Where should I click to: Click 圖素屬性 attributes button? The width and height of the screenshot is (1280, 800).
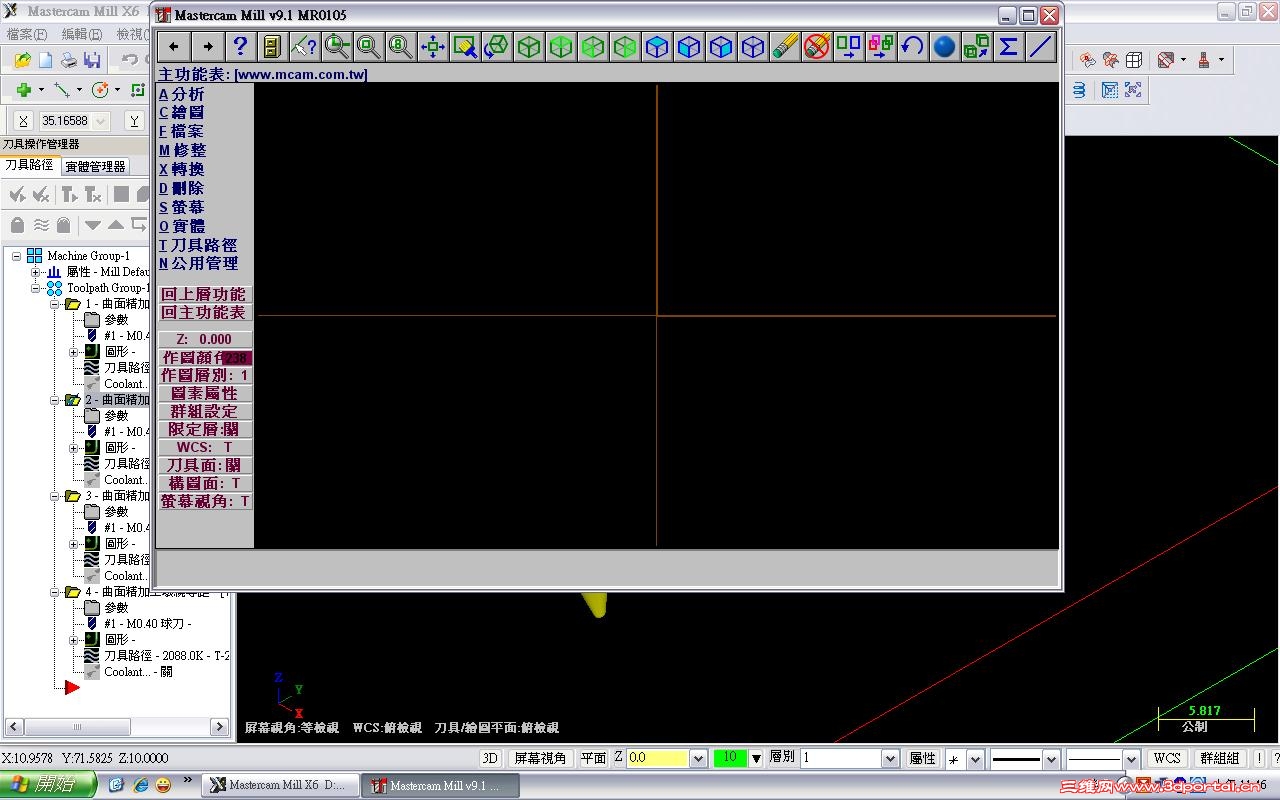click(205, 393)
